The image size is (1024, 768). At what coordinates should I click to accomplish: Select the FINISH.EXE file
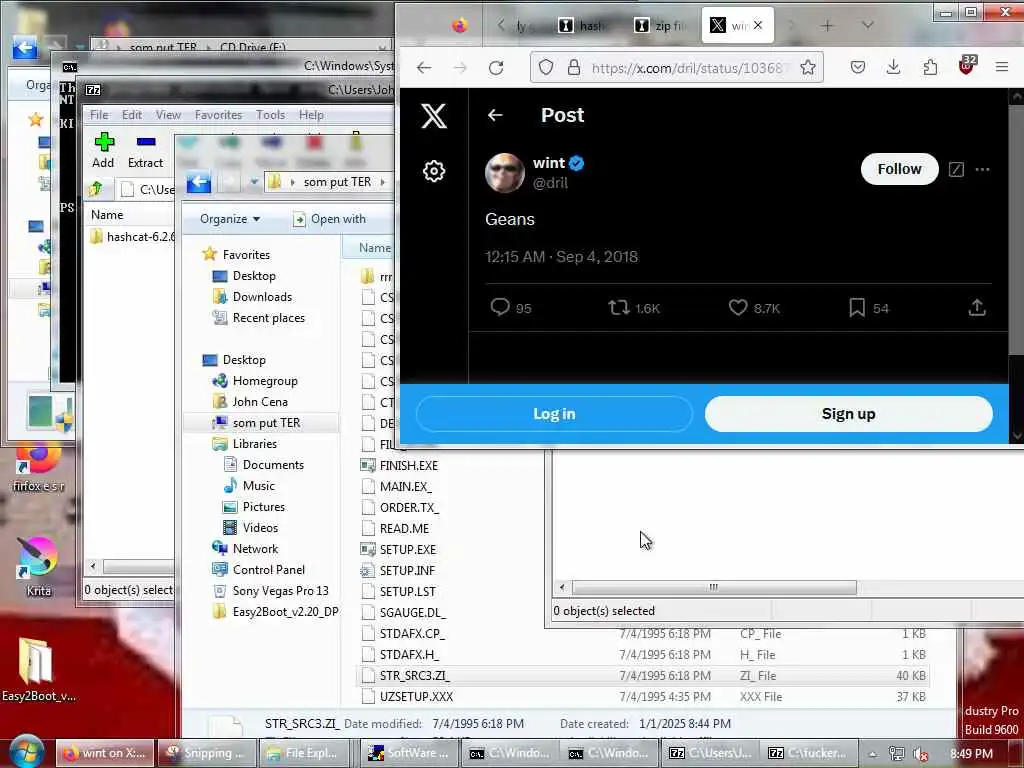tap(400, 466)
